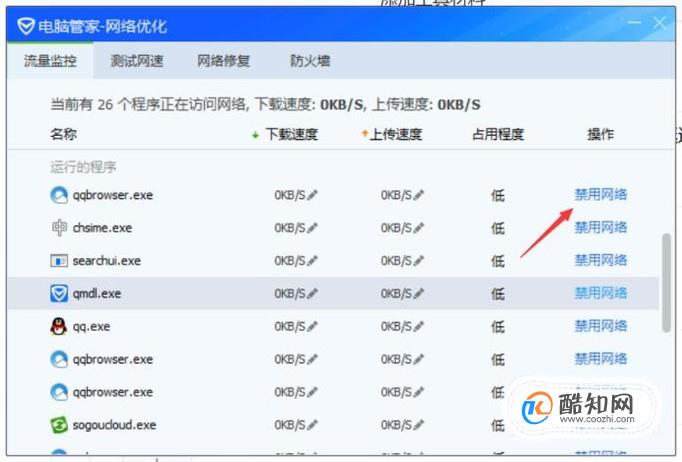This screenshot has height=462, width=682.
Task: Switch to the 测试网速 tab
Action: click(137, 61)
